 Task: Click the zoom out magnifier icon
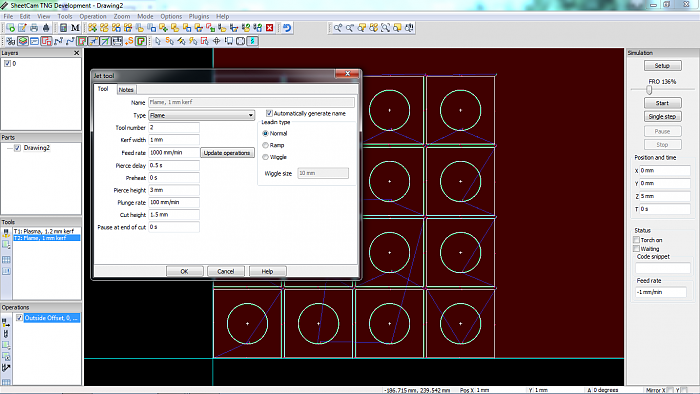350,28
